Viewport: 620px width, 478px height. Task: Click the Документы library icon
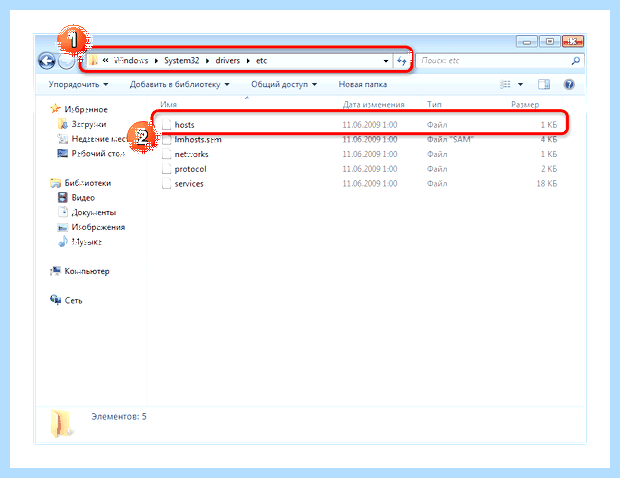point(63,212)
